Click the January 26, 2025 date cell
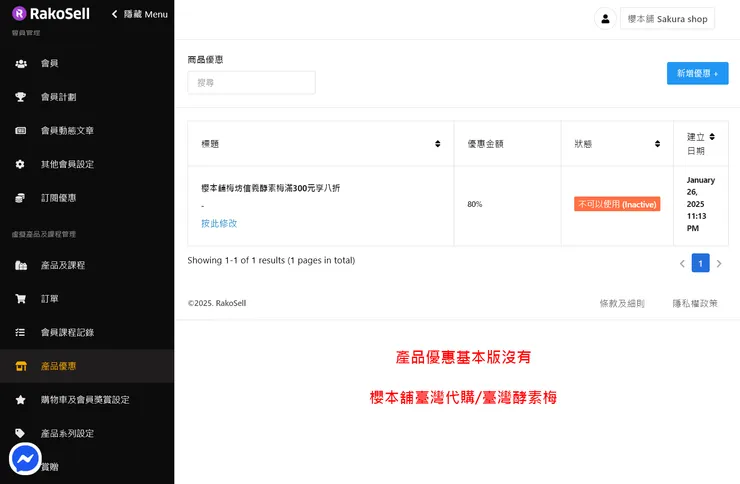 pos(700,204)
